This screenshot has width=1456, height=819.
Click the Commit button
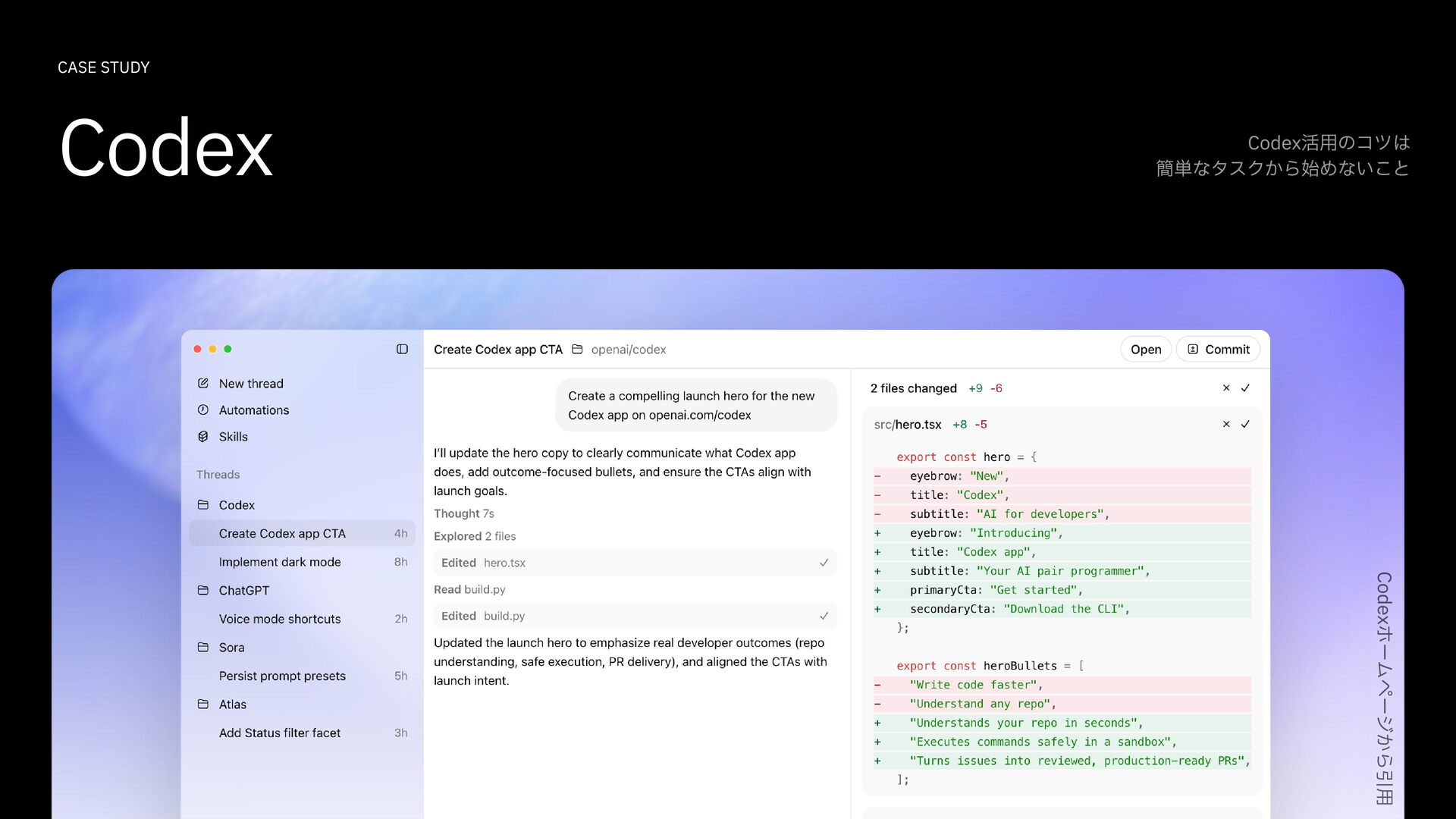pos(1218,350)
